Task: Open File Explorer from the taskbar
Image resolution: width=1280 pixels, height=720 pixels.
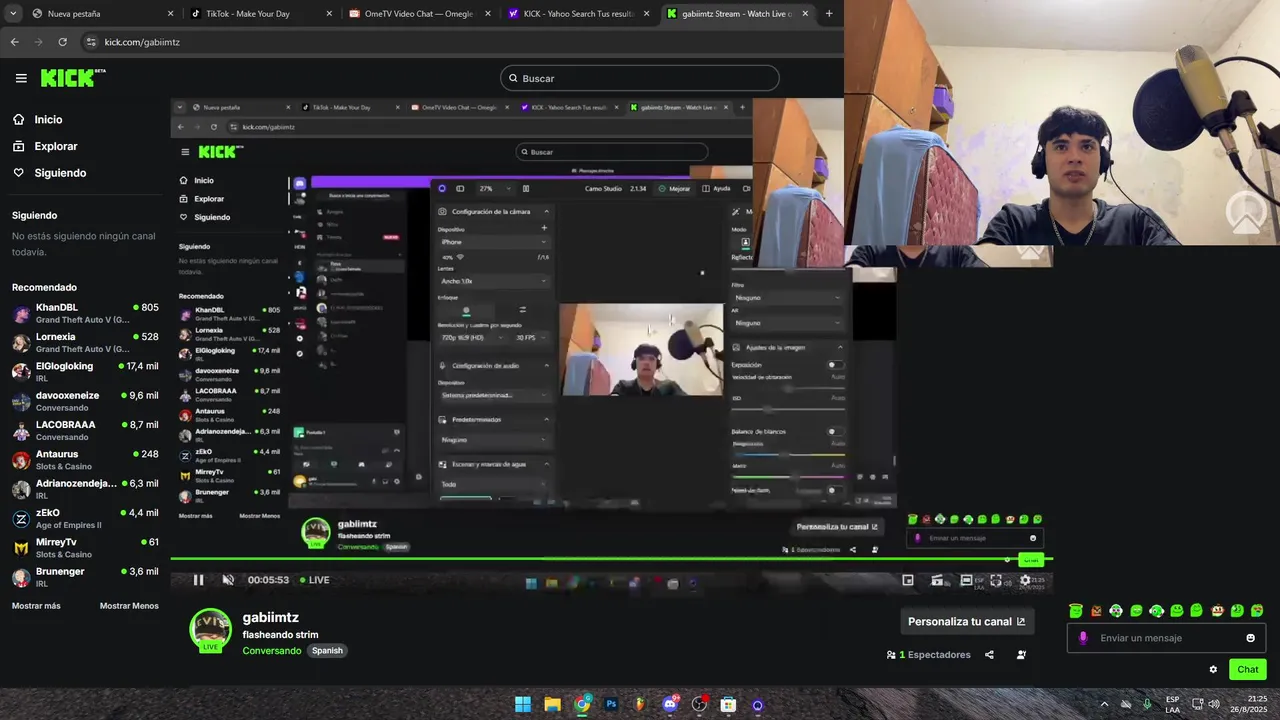Action: pos(552,704)
